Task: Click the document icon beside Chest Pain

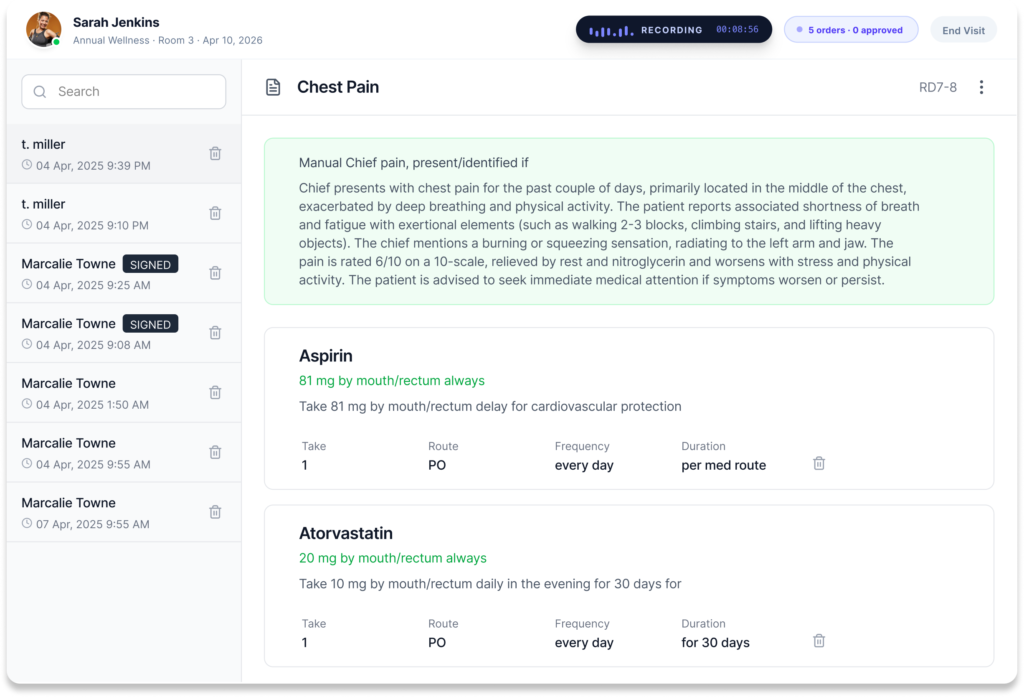Action: 273,88
